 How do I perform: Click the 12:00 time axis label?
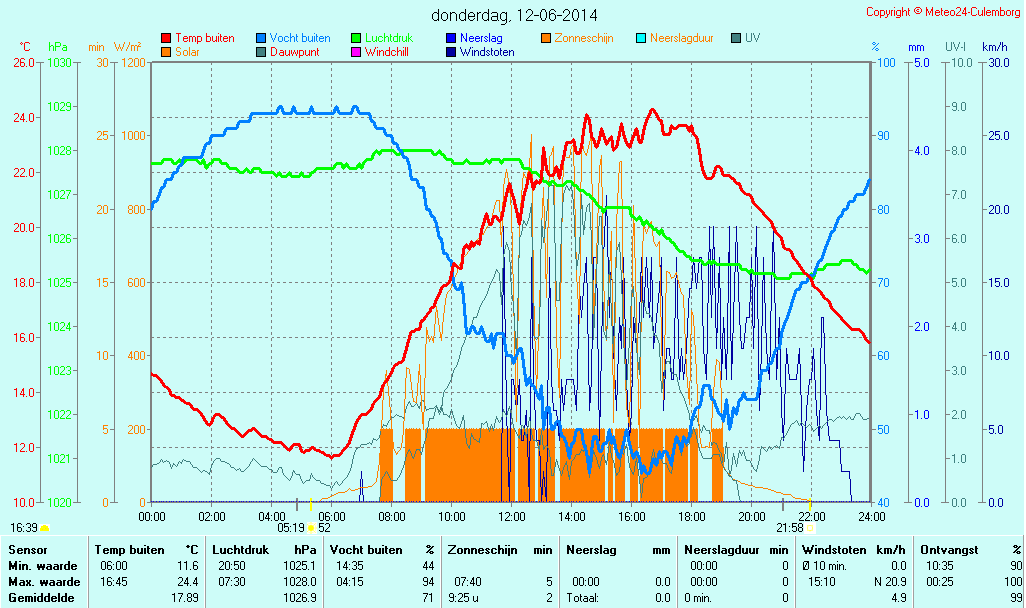coord(512,516)
